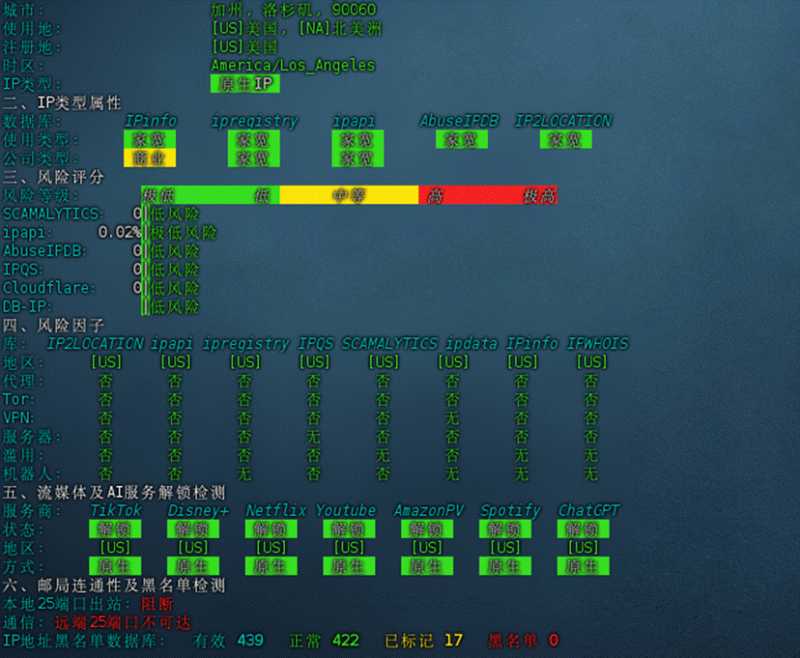Click the green 原生IP badge
This screenshot has width=800, height=658.
245,84
